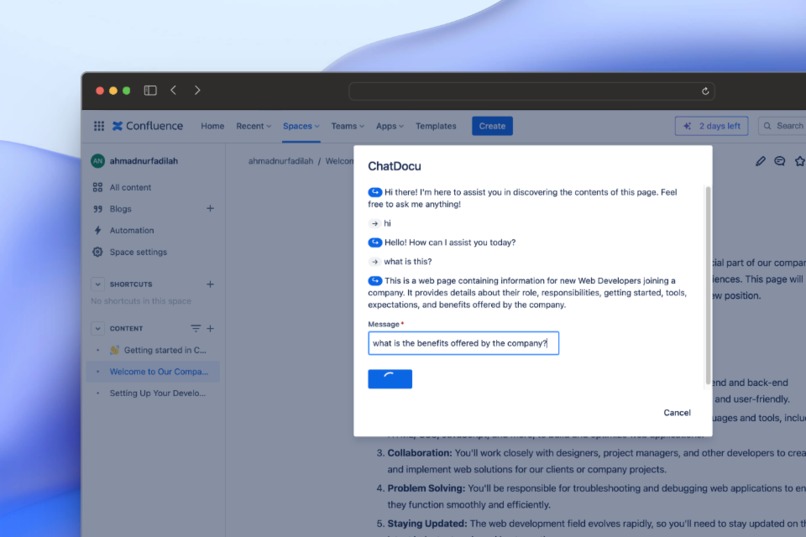Click 'No shortcuts in this space' text
The height and width of the screenshot is (537, 806).
pyautogui.click(x=141, y=301)
